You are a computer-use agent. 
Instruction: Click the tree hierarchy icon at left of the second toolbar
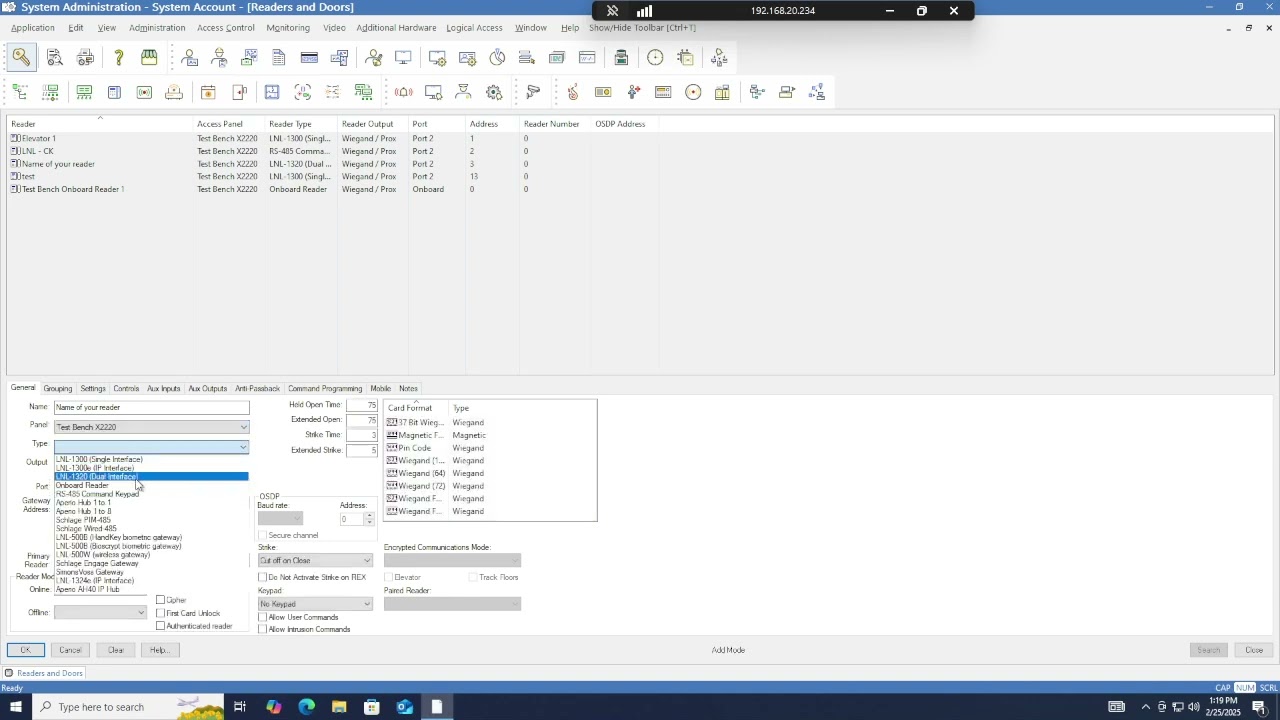[20, 92]
